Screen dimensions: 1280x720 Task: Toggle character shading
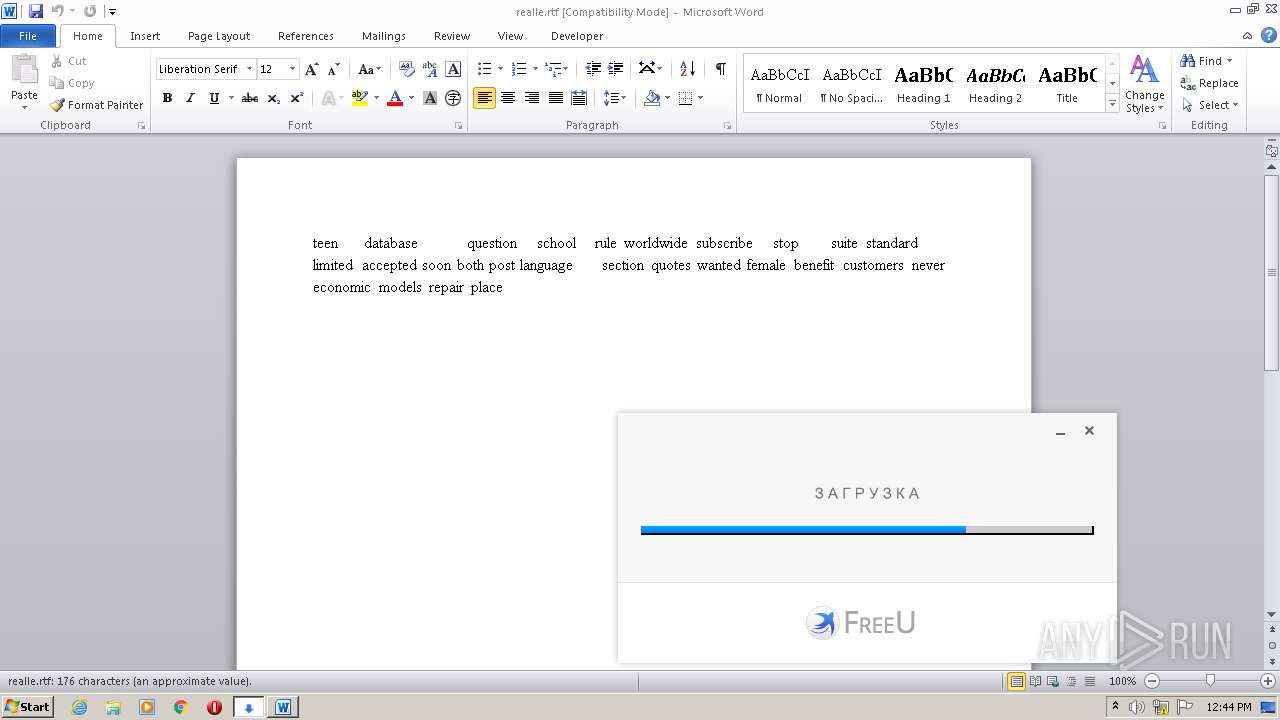tap(430, 98)
